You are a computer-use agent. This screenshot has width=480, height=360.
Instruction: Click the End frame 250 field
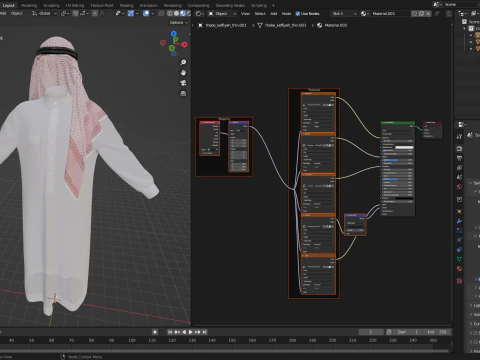pyautogui.click(x=436, y=332)
